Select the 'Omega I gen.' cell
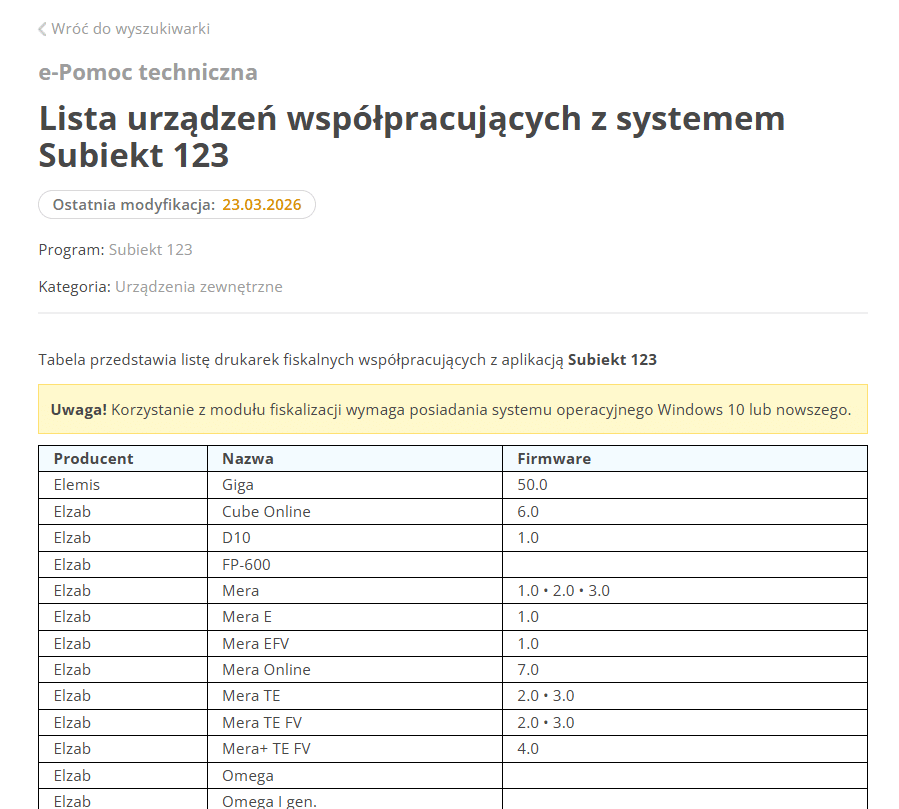 pyautogui.click(x=355, y=800)
